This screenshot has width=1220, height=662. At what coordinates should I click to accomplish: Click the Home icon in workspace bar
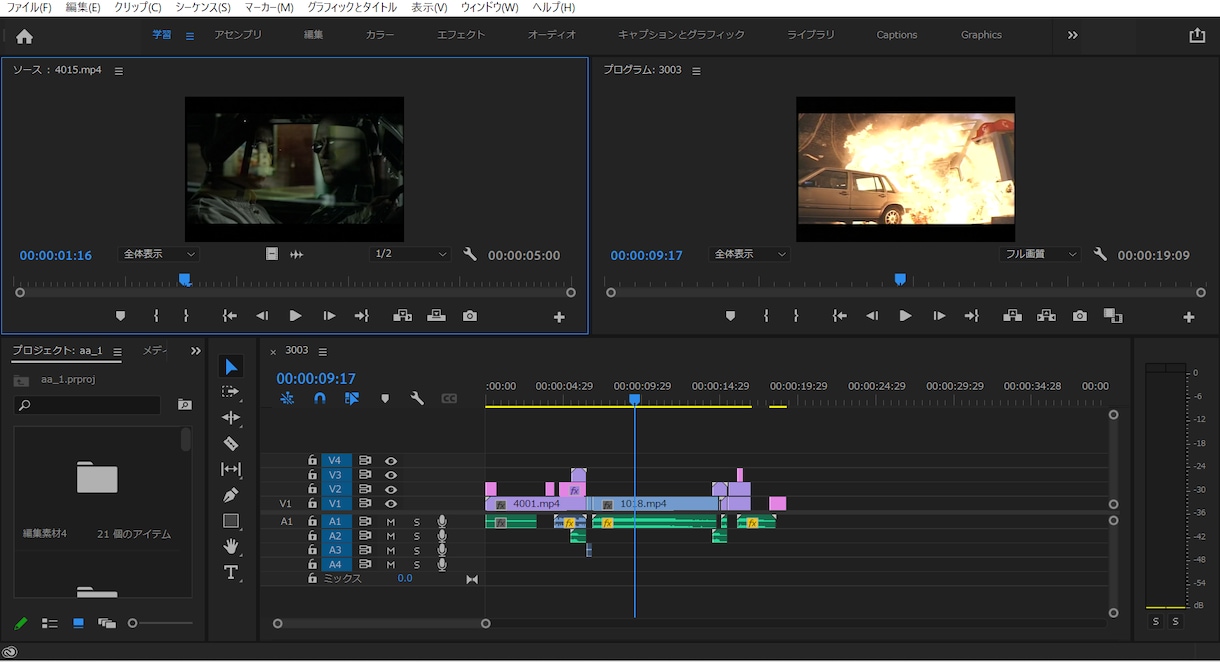(x=24, y=36)
